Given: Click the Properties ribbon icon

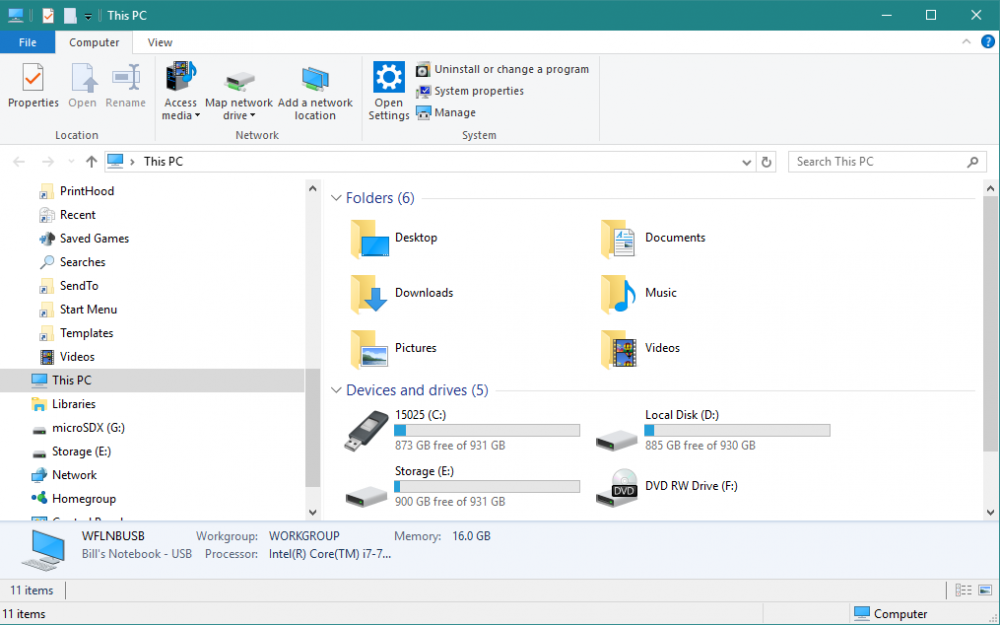Looking at the screenshot, I should [x=33, y=80].
